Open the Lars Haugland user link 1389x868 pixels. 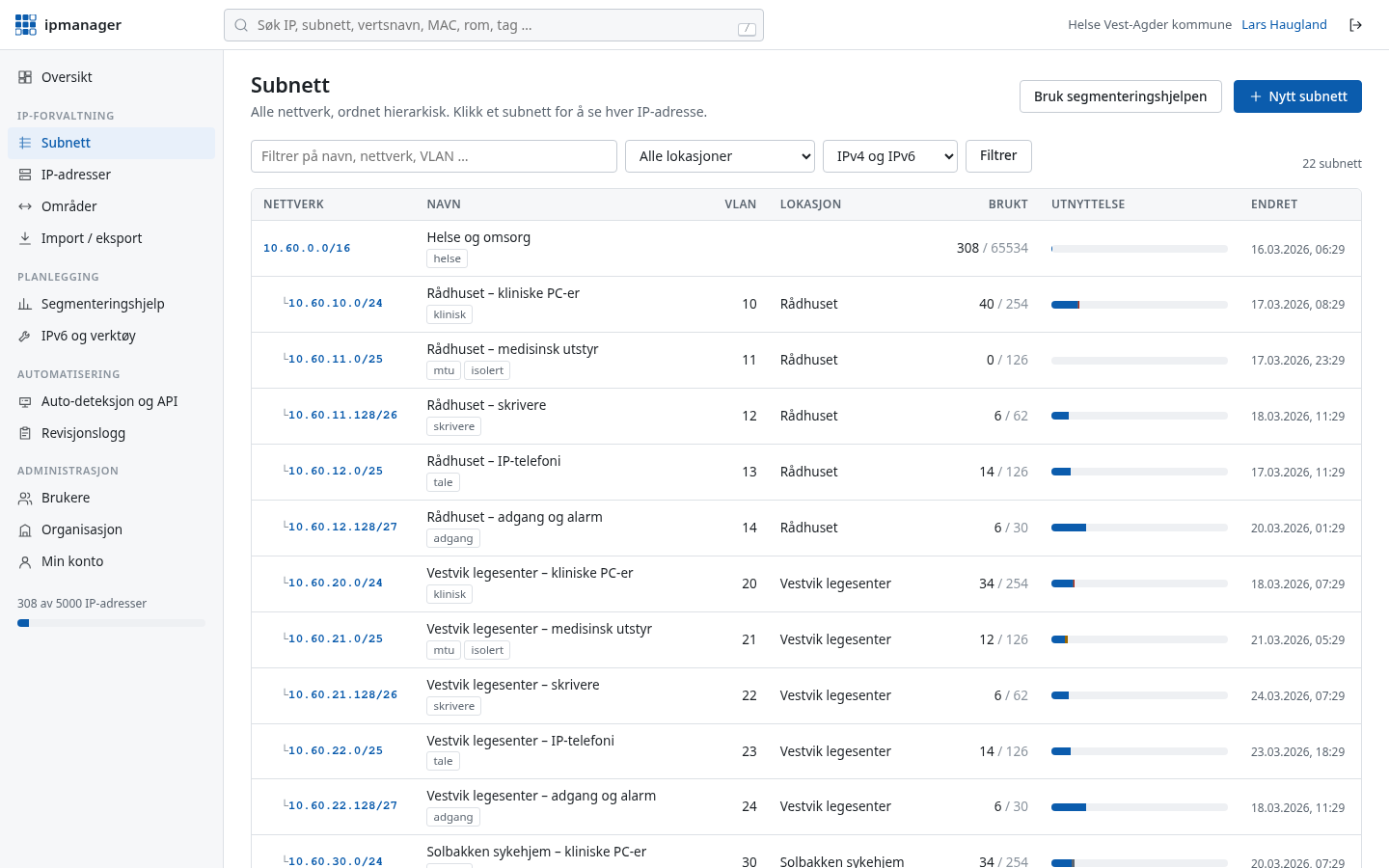1284,25
